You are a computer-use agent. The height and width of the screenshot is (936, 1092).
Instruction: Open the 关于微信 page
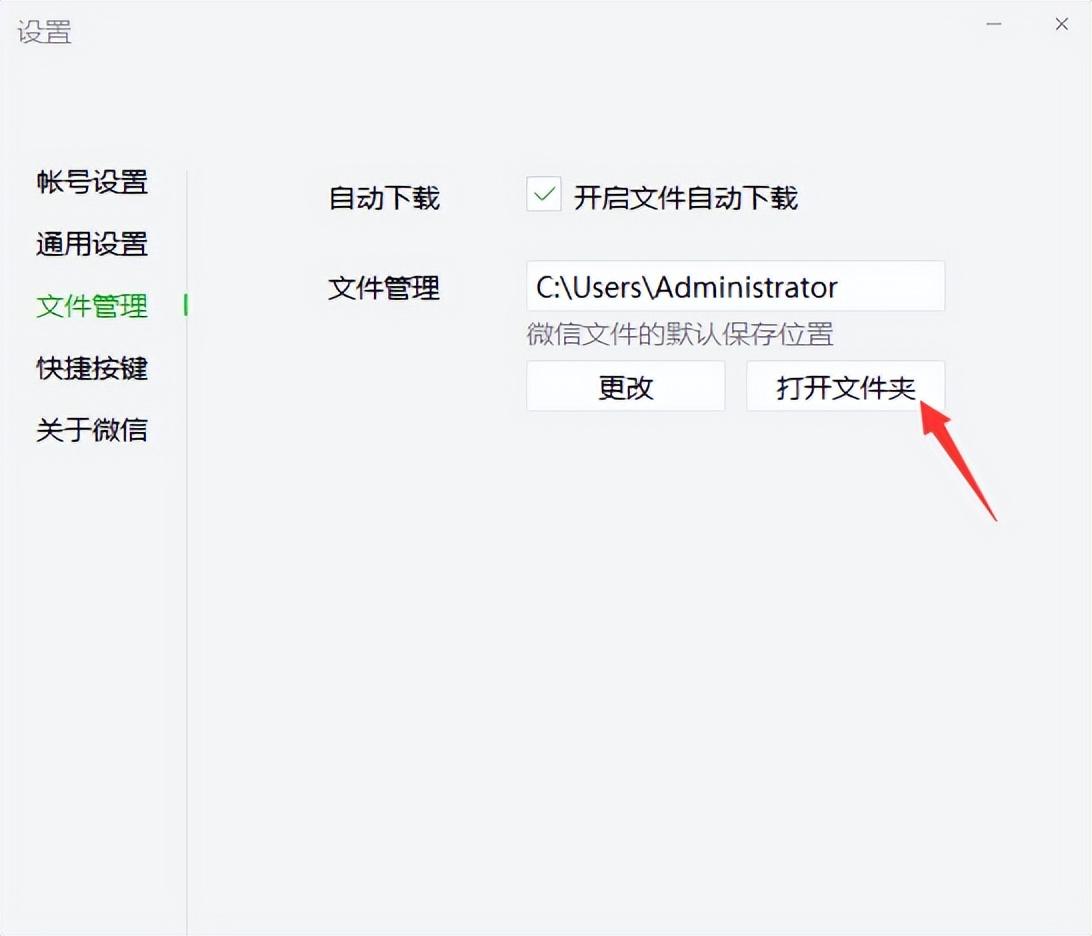92,430
